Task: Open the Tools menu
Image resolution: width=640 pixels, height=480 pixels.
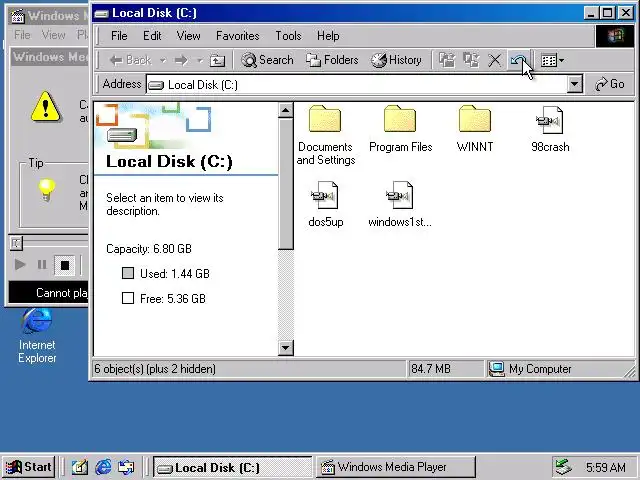Action: coord(288,36)
